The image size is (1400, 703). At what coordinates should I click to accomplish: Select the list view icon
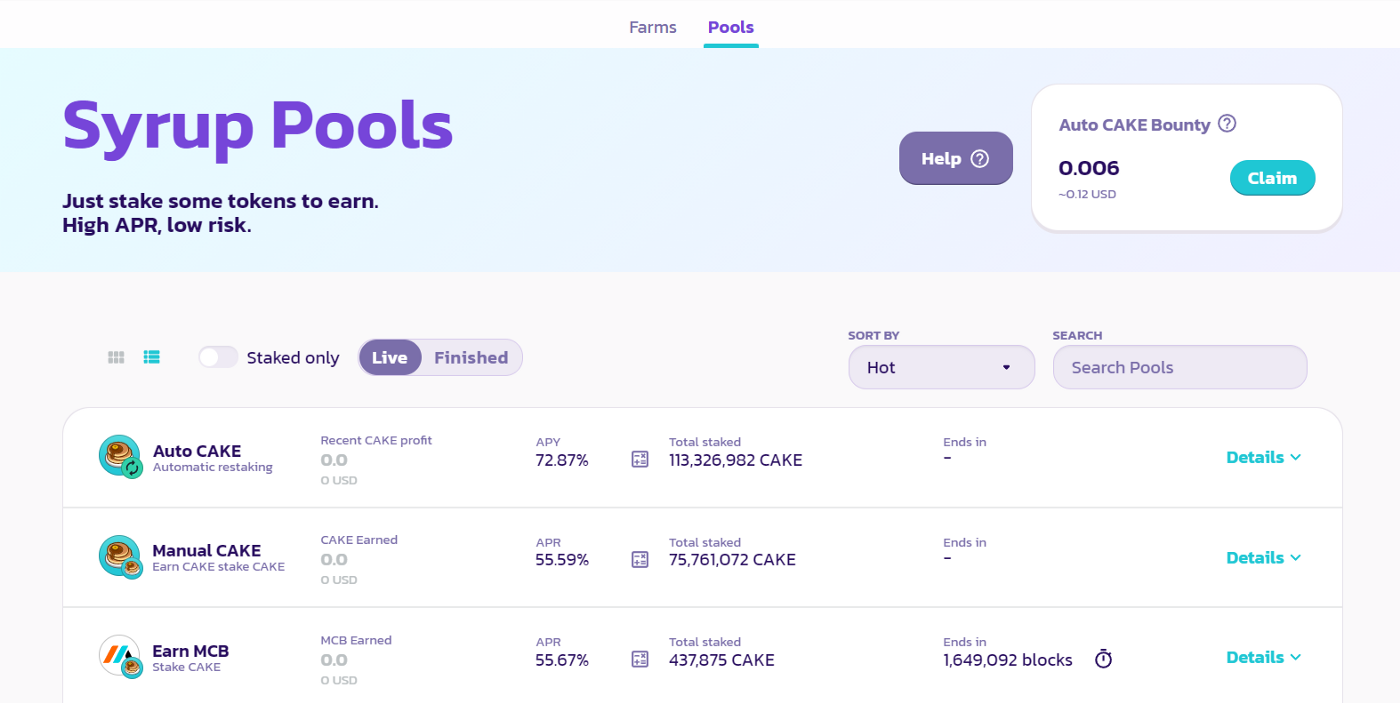[152, 357]
